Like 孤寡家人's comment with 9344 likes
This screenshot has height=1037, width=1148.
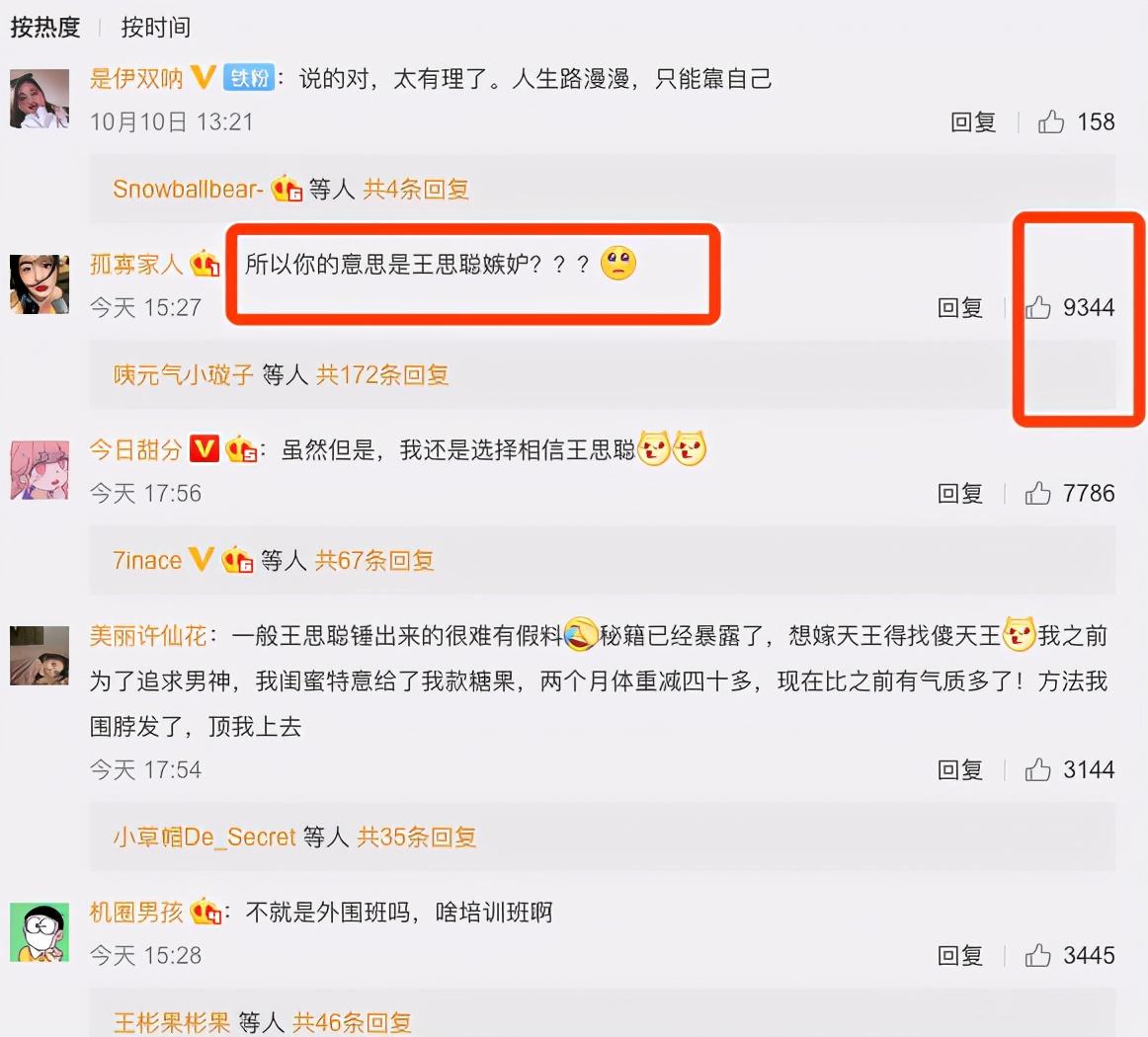1037,307
